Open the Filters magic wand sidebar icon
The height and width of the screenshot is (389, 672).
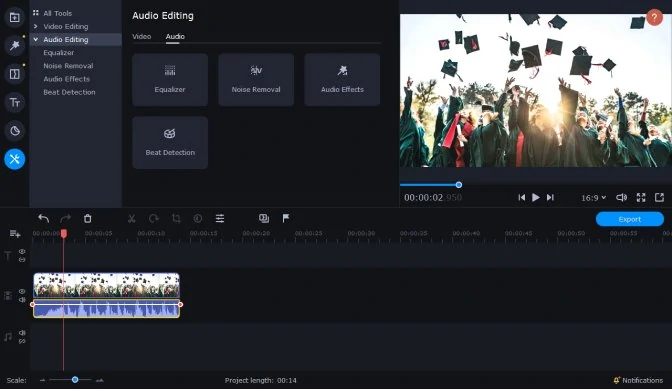coord(15,45)
